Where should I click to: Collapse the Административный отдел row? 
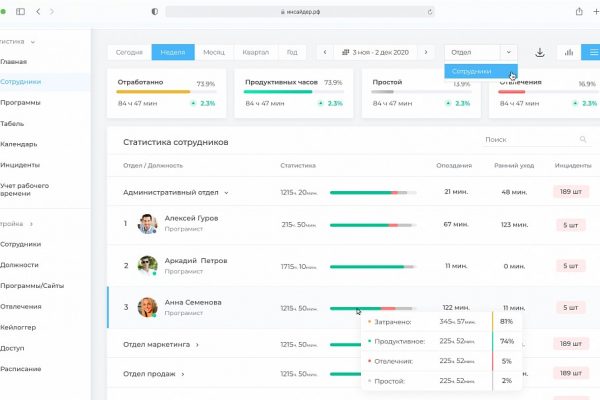(226, 193)
